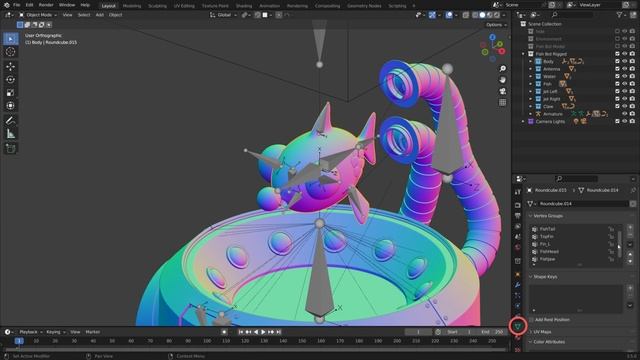The image size is (640, 360).
Task: Click the timeline playhead at frame 1
Action: tap(19, 341)
